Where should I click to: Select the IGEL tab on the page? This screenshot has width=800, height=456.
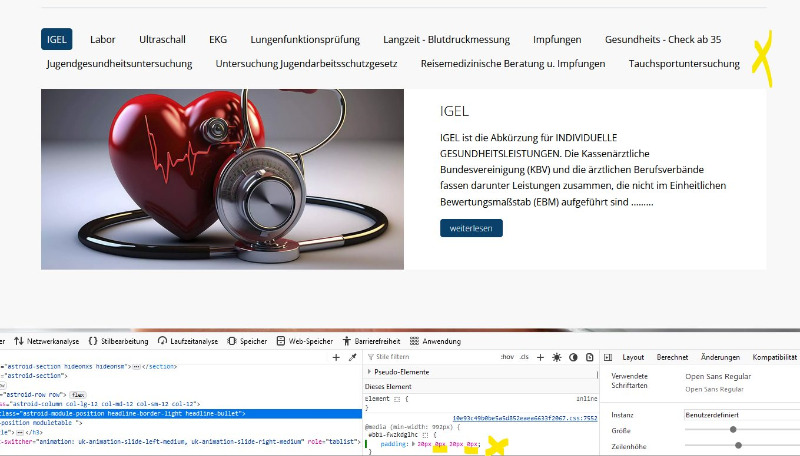click(57, 39)
